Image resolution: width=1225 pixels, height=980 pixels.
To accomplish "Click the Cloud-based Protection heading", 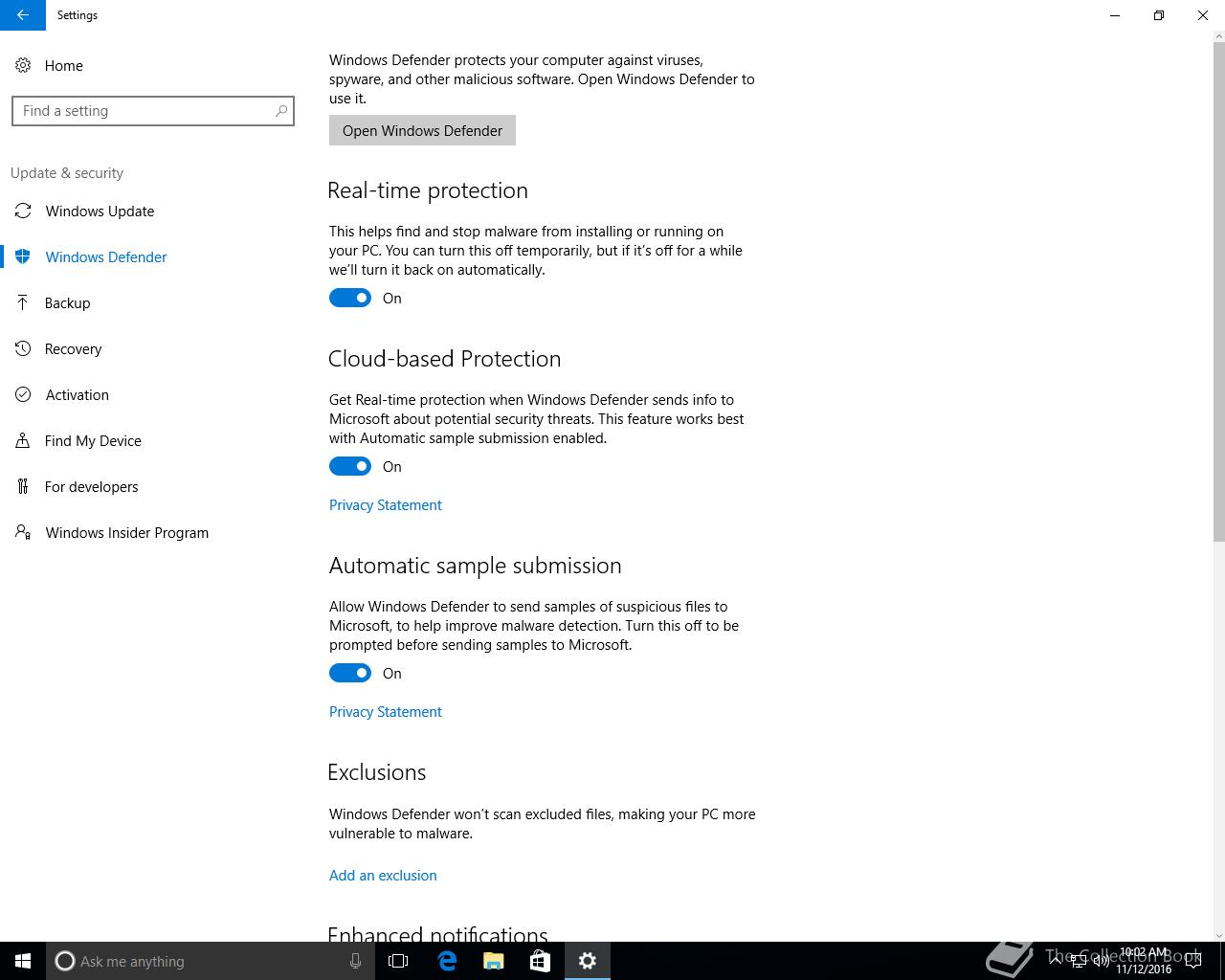I will (x=445, y=359).
